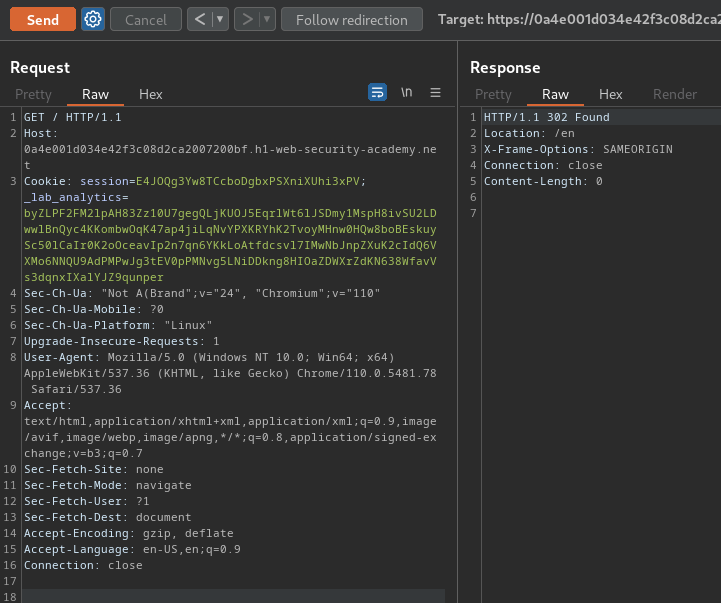The height and width of the screenshot is (603, 721).
Task: Click 'Content-Length: 0' response header
Action: [543, 181]
